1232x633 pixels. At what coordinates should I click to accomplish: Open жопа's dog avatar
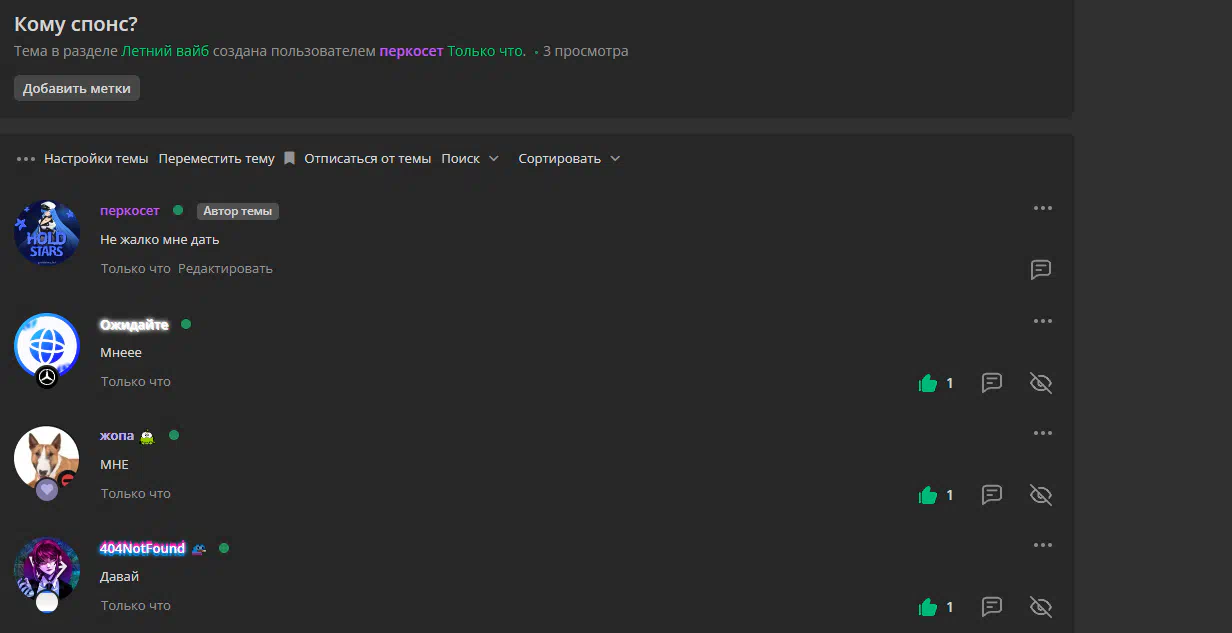[x=47, y=458]
